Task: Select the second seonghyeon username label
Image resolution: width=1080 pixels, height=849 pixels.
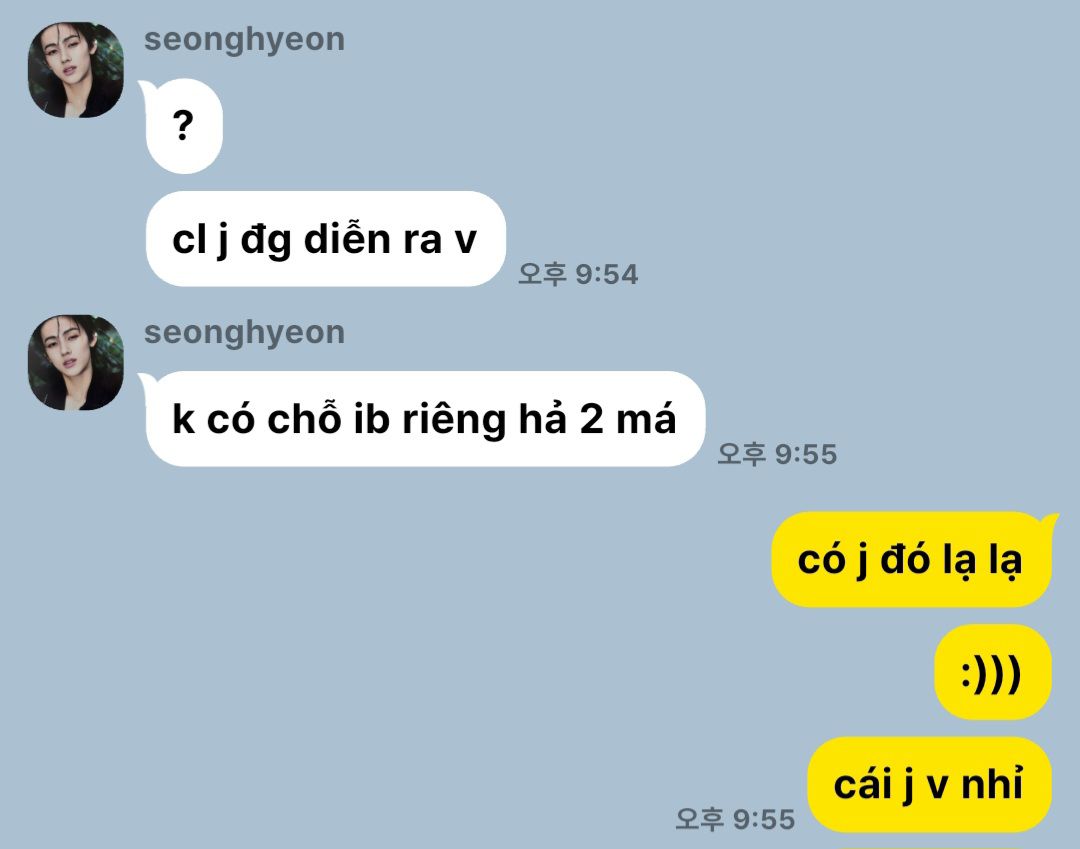Action: (x=244, y=333)
